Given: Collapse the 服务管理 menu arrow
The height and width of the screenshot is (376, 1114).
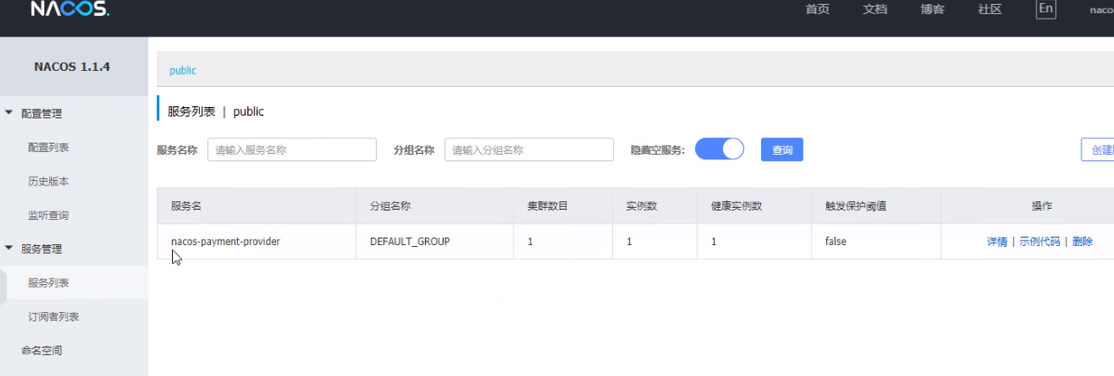Looking at the screenshot, I should pyautogui.click(x=9, y=248).
